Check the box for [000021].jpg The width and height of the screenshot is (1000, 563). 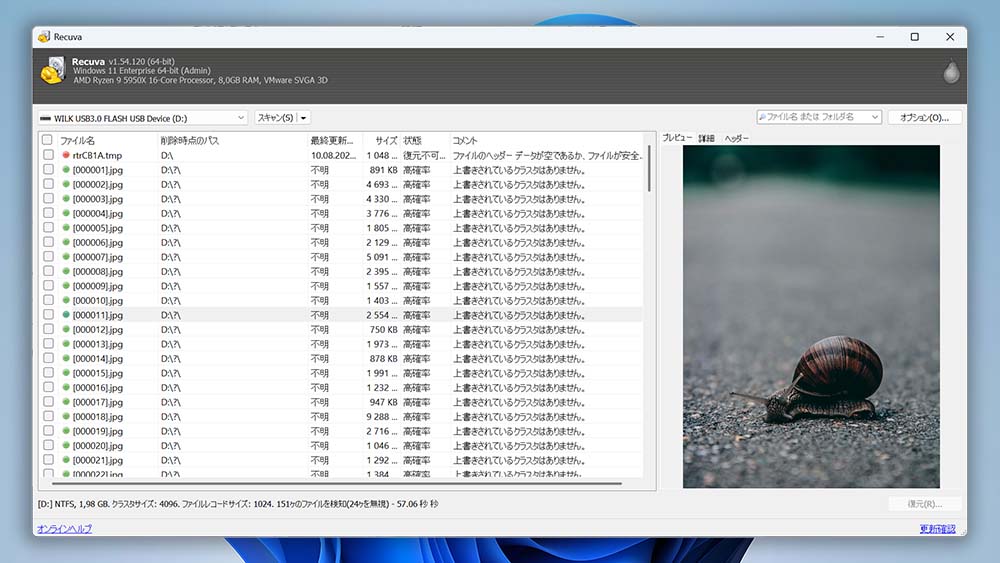tap(48, 459)
